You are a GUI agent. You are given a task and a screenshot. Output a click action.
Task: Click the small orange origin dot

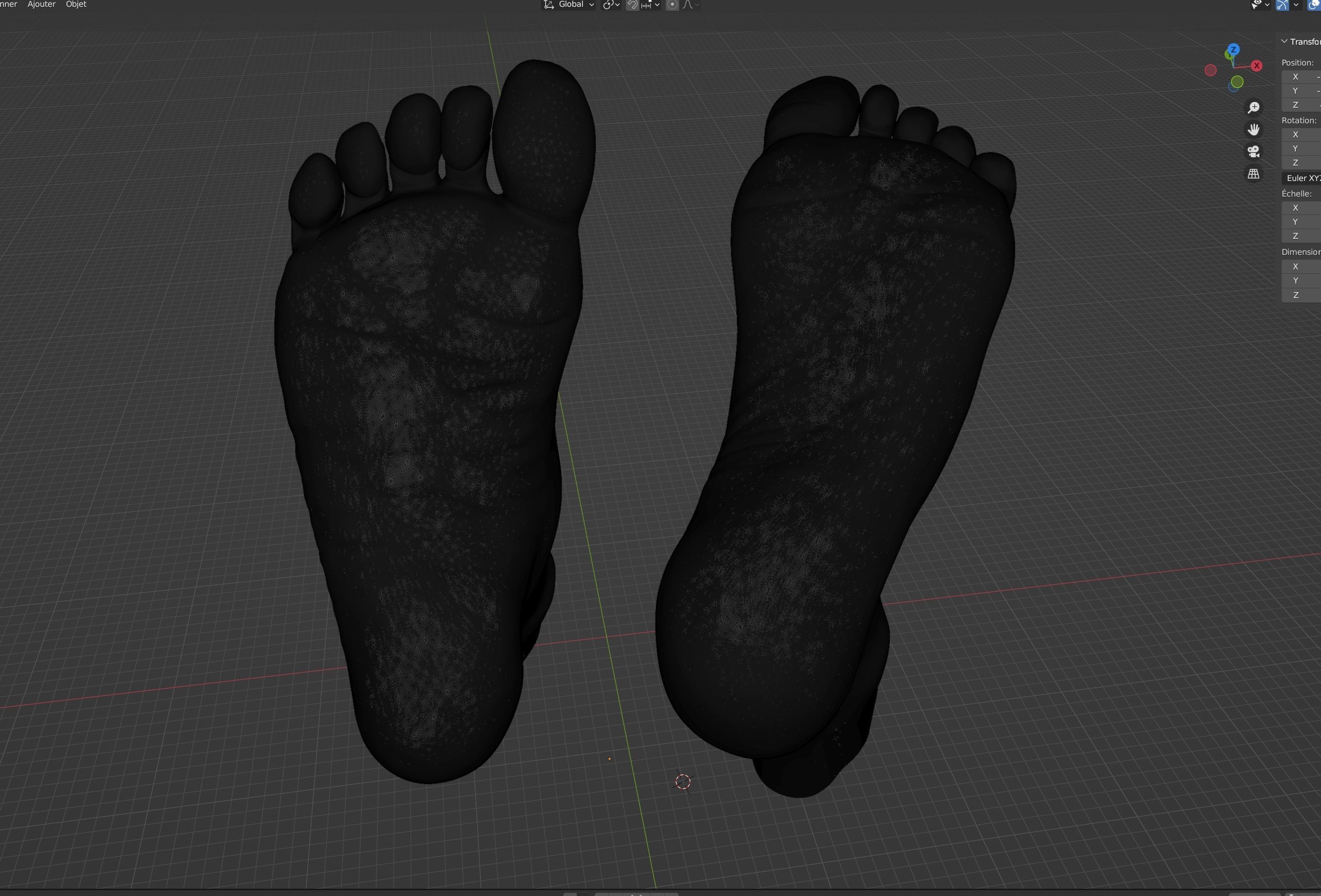[610, 759]
